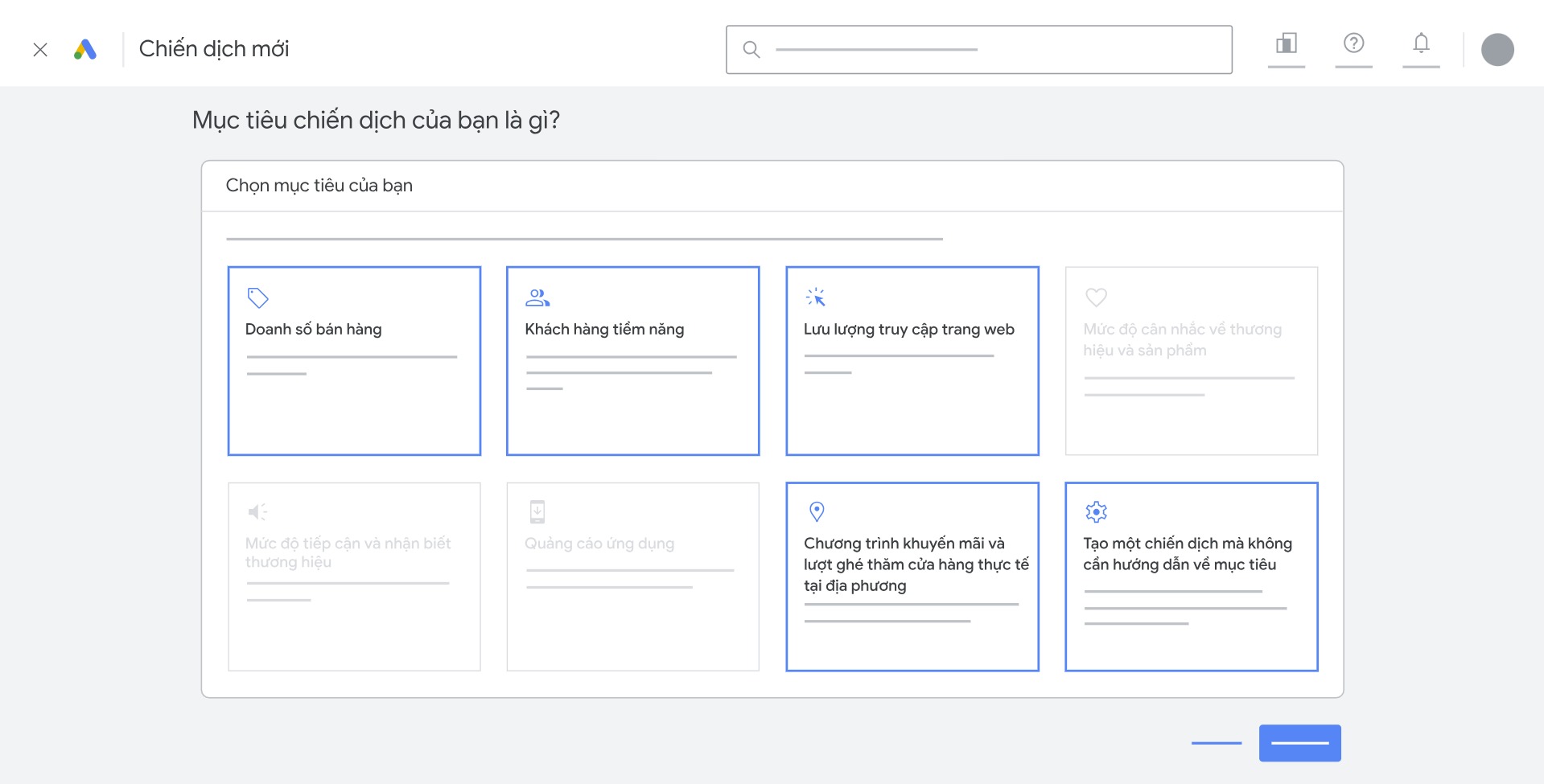The height and width of the screenshot is (784, 1544).
Task: Click the text link beside the blue button
Action: point(1217,743)
